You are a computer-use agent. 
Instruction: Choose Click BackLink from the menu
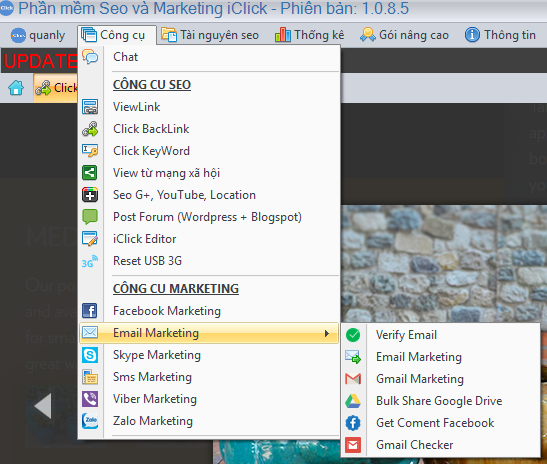(x=209, y=129)
